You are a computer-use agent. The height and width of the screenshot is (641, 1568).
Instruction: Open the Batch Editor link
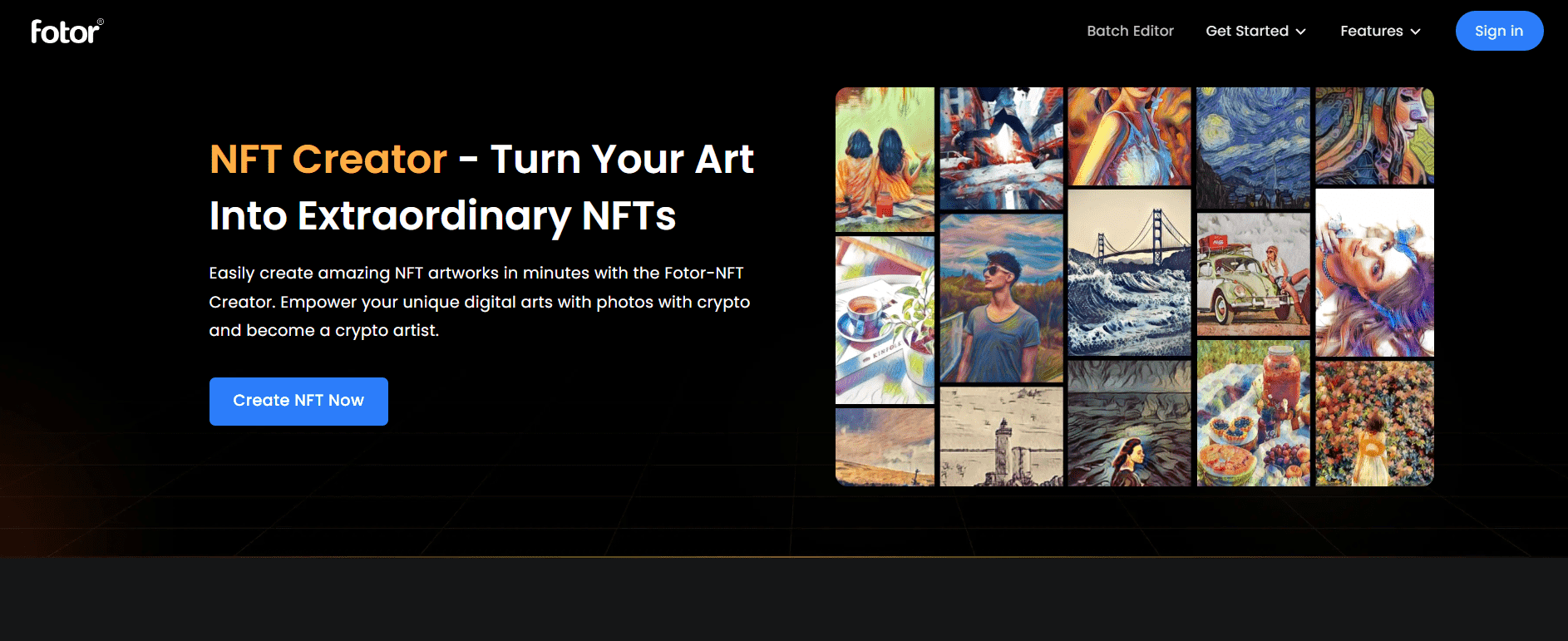(1130, 31)
